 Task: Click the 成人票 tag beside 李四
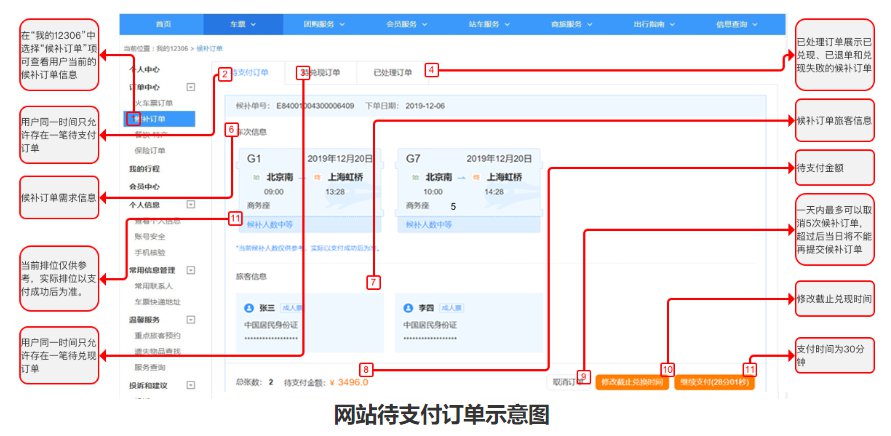click(452, 308)
